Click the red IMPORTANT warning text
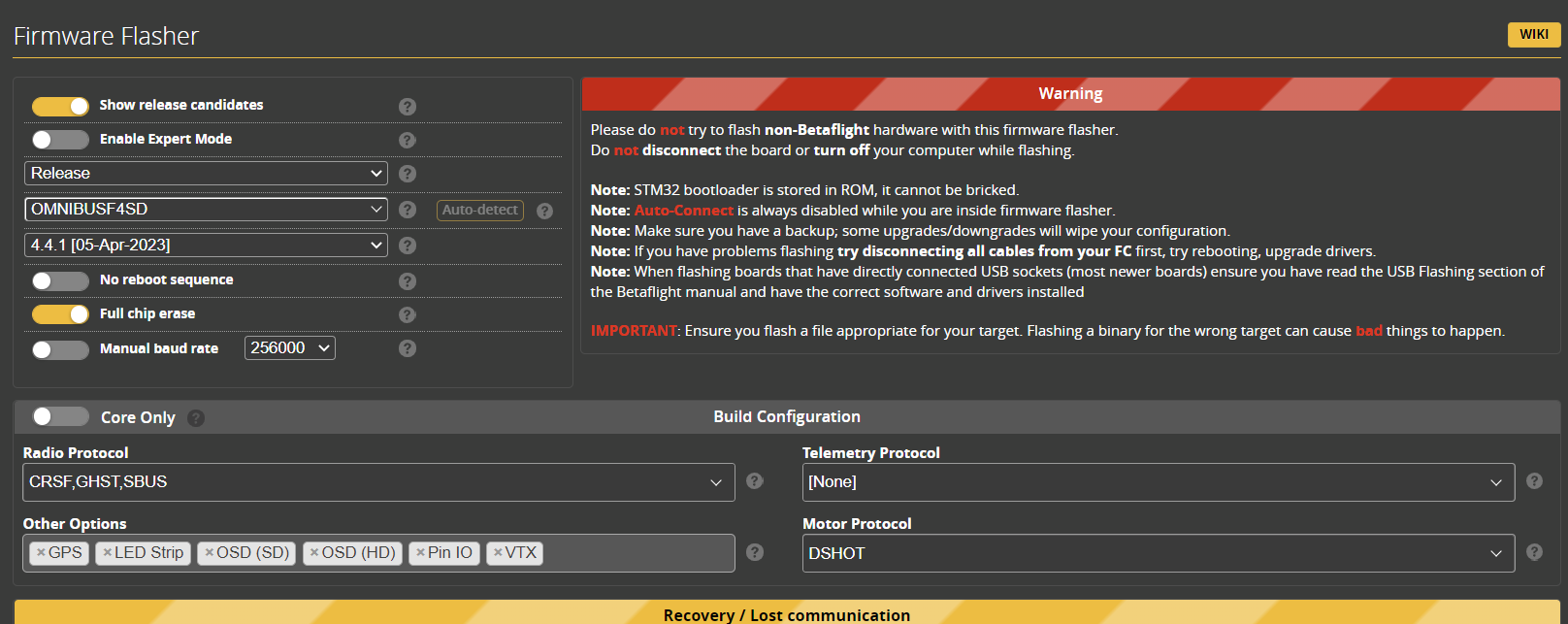 pyautogui.click(x=634, y=331)
